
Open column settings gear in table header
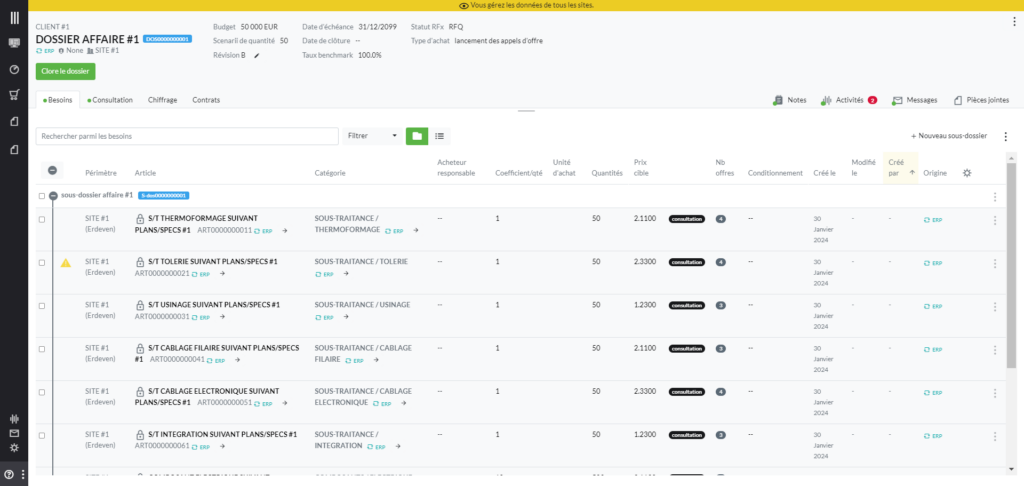(x=967, y=173)
